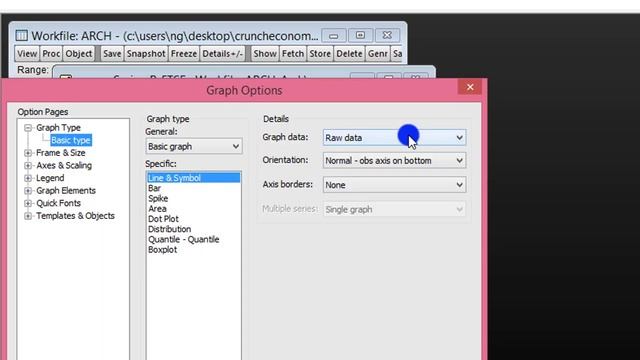Expand the Quick Fonts node
Image resolution: width=640 pixels, height=360 pixels.
tap(28, 203)
